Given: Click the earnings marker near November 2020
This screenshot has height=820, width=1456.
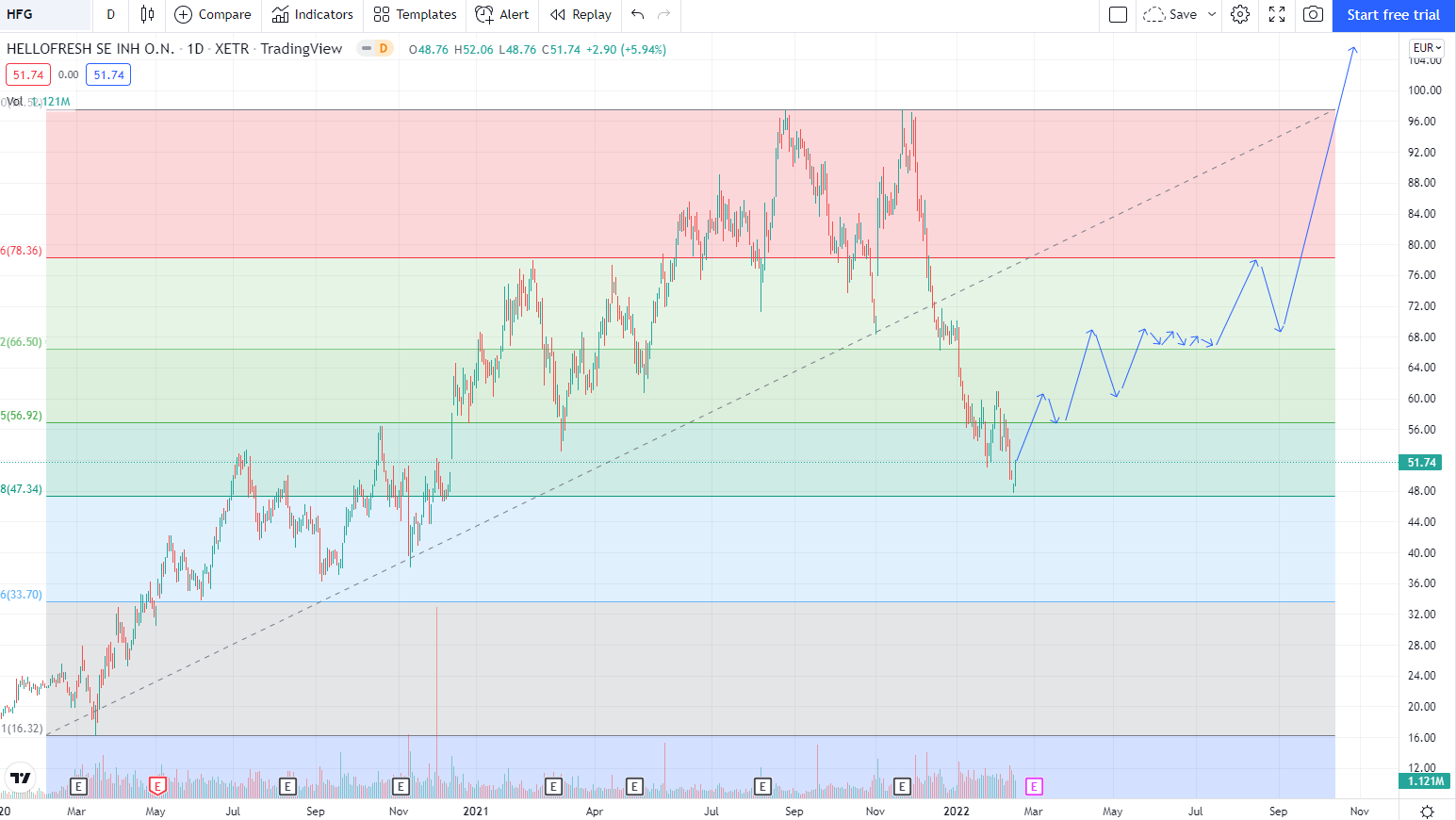Looking at the screenshot, I should [401, 786].
